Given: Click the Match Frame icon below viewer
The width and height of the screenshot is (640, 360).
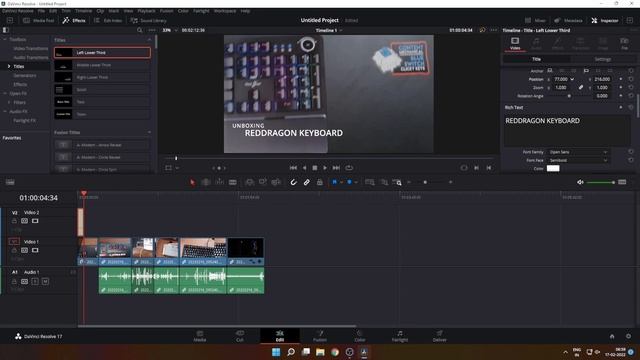Looking at the screenshot, I should click(464, 168).
